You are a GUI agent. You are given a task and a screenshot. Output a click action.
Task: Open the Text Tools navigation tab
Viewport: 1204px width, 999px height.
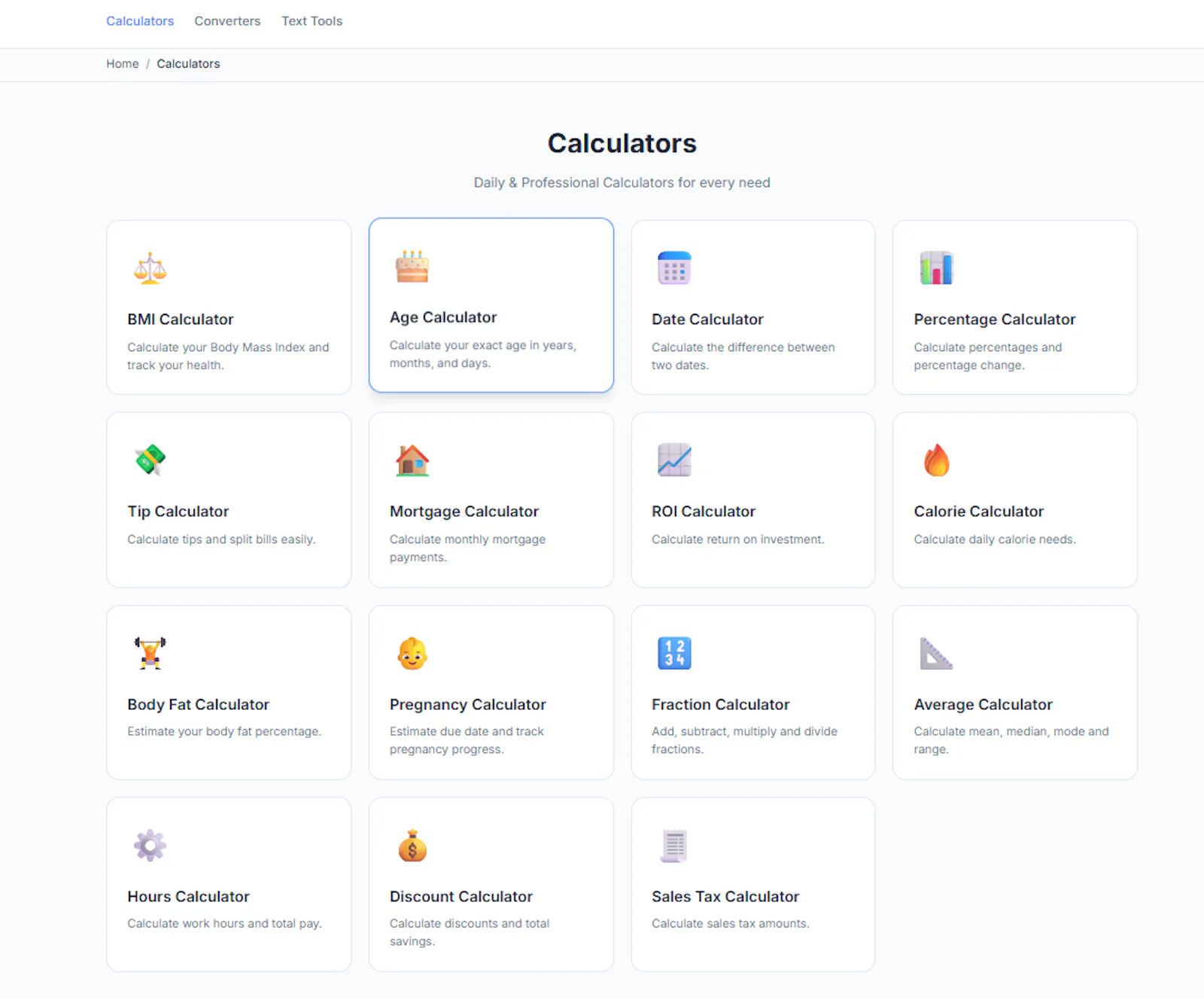pos(312,21)
